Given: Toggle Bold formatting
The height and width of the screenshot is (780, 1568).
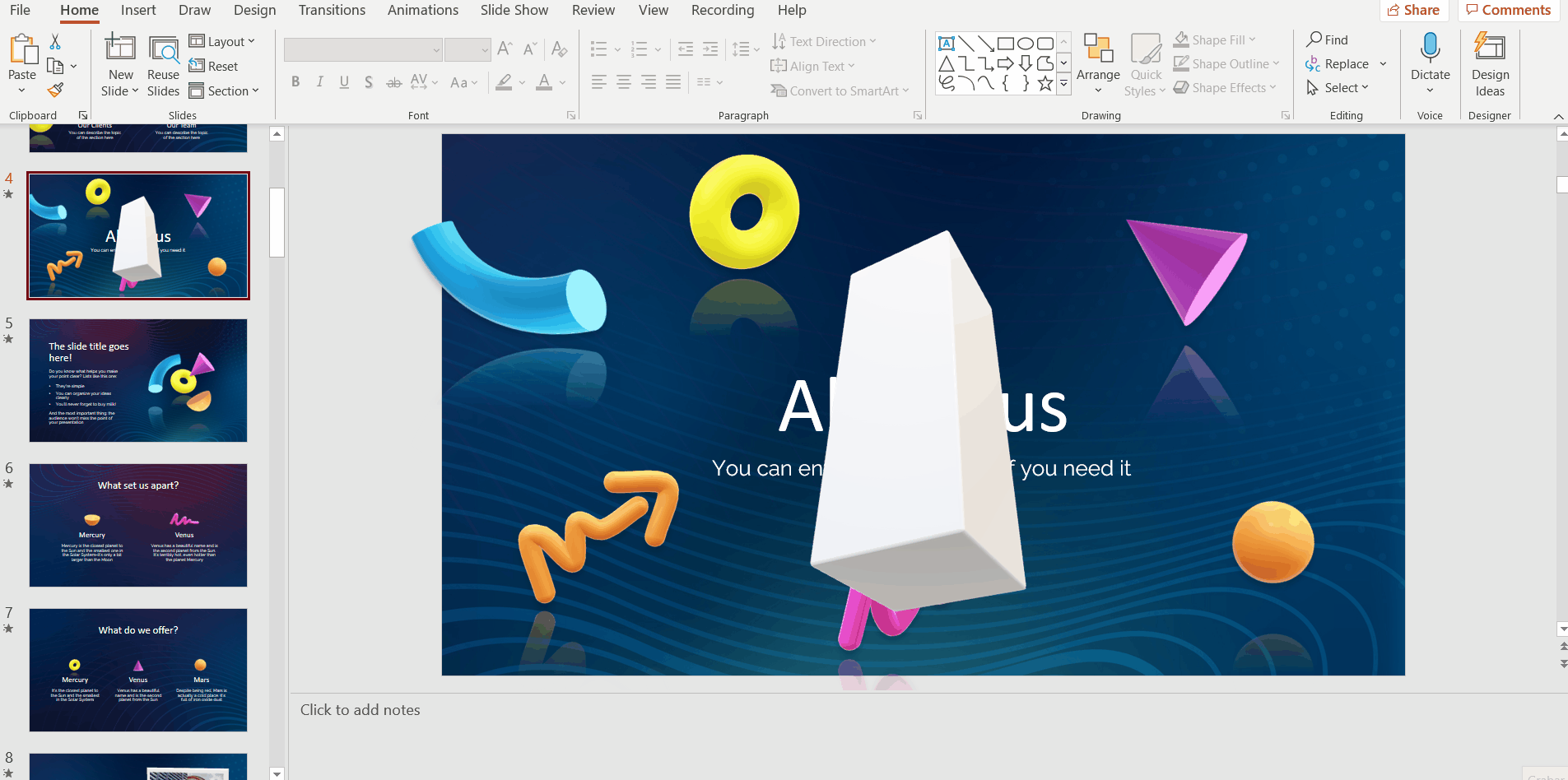Looking at the screenshot, I should coord(295,82).
